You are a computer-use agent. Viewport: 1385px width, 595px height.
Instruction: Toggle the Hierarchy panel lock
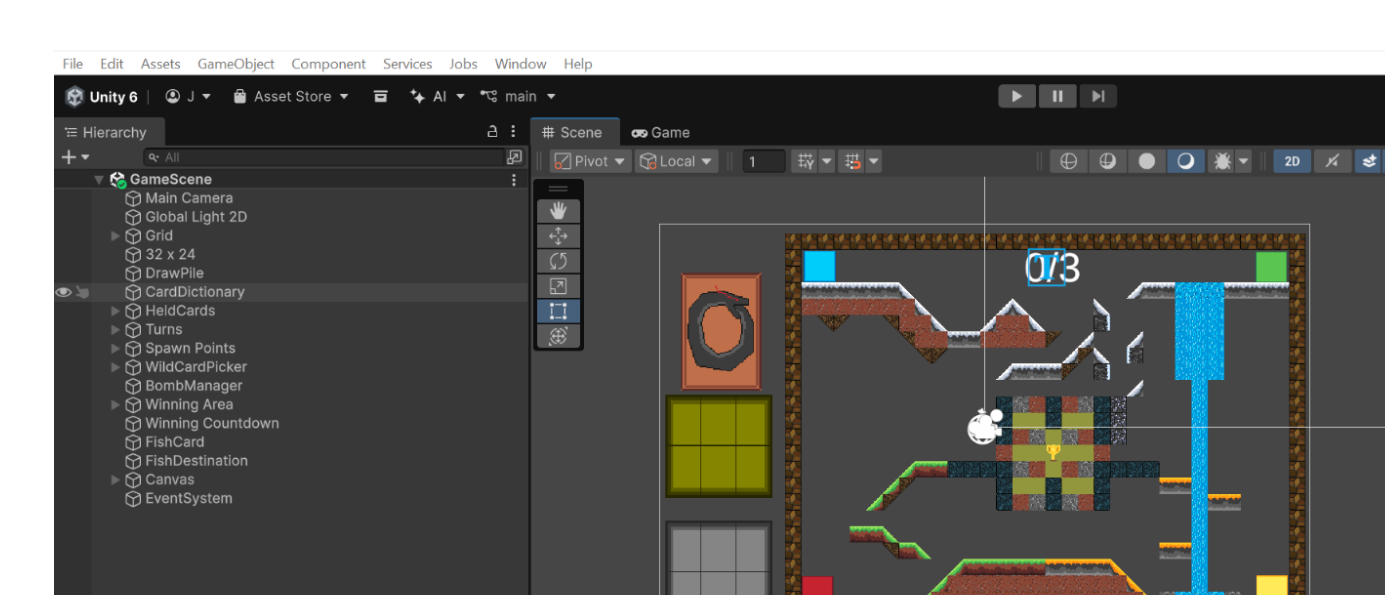[492, 132]
